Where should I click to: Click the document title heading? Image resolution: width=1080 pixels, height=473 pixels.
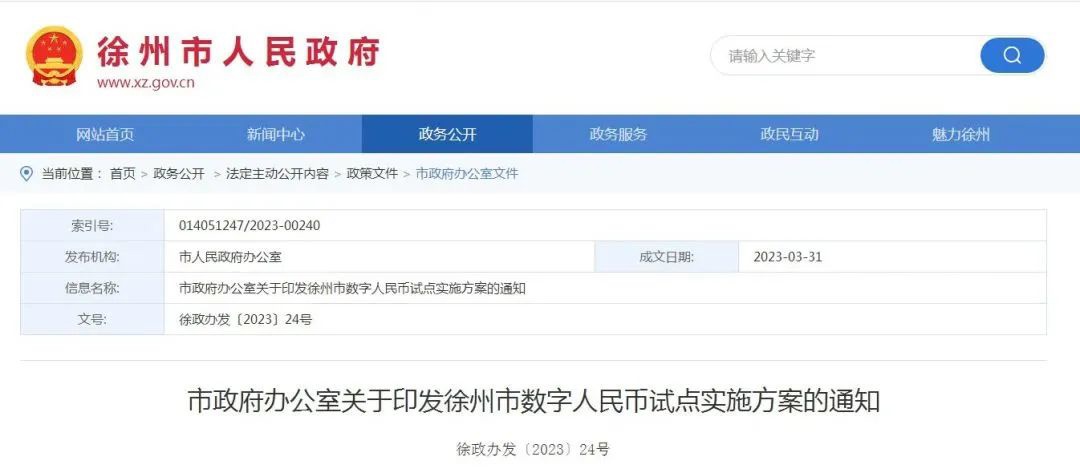click(534, 400)
